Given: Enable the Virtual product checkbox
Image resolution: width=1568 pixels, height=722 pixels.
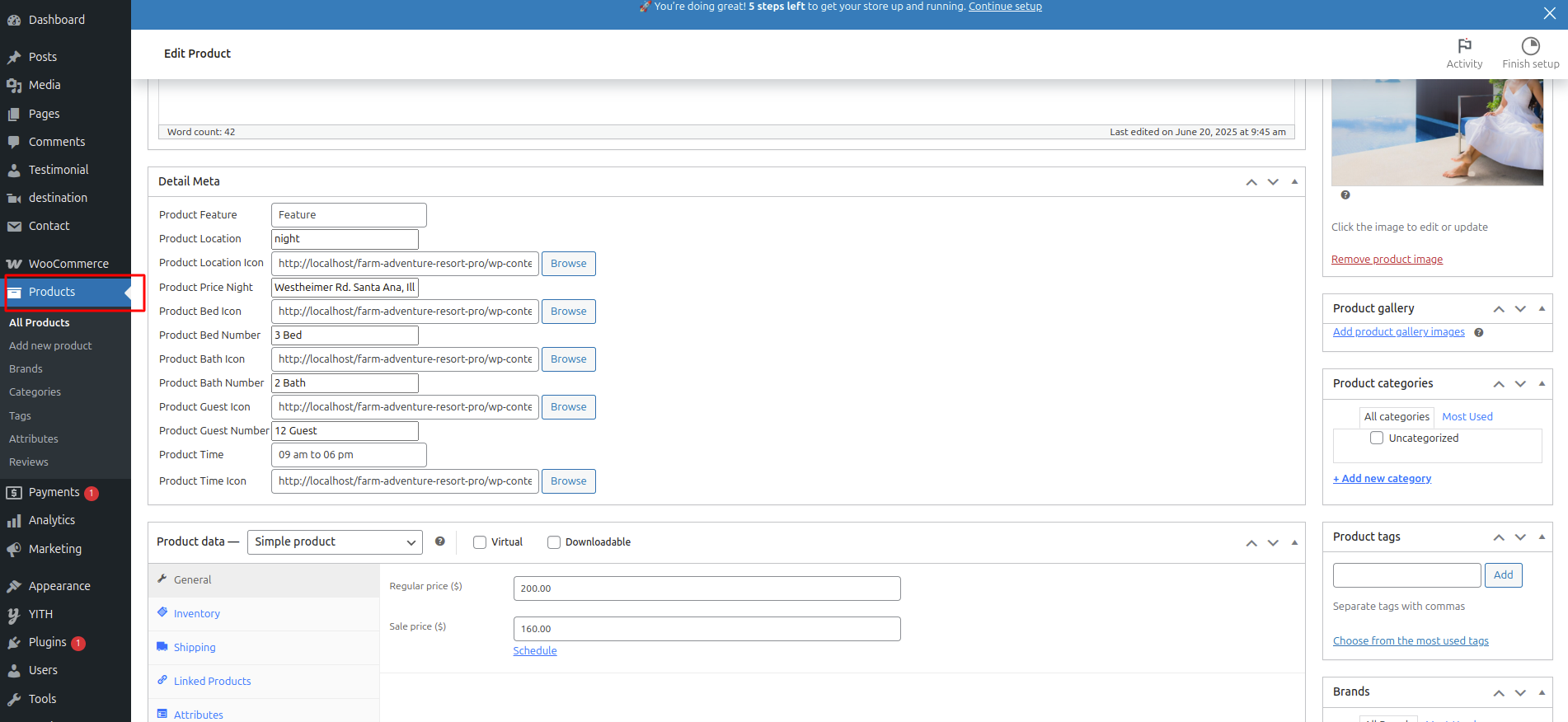Looking at the screenshot, I should tap(480, 542).
